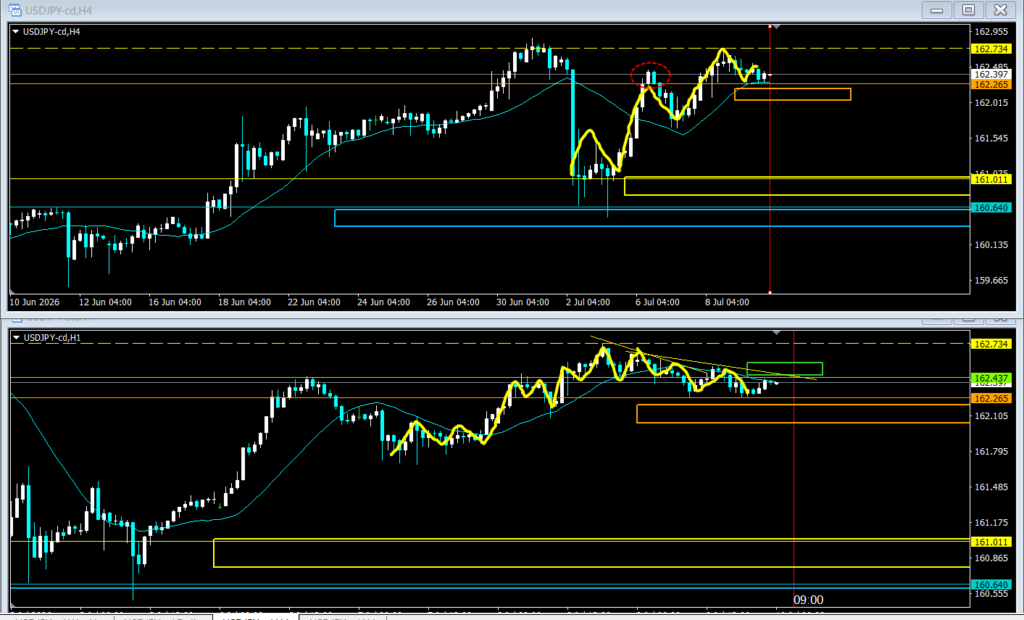Click the 24 Jun 04:00 time label
1024x620 pixels.
[x=383, y=302]
